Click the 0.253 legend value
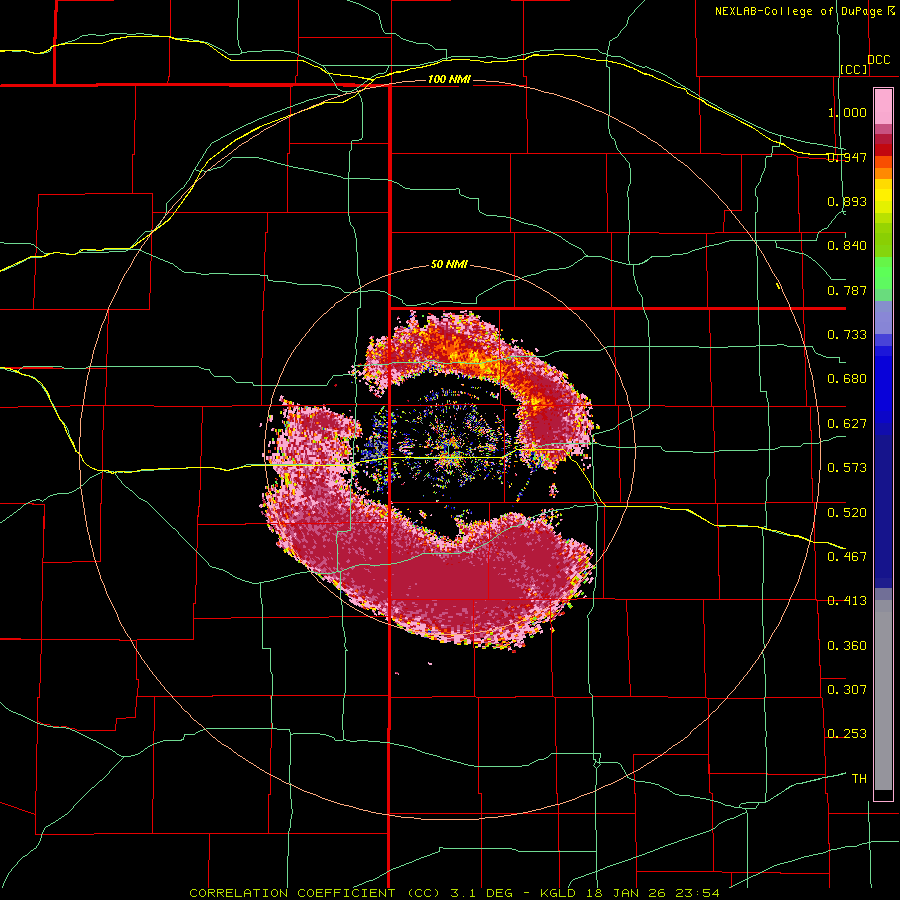This screenshot has height=900, width=900. pos(847,734)
